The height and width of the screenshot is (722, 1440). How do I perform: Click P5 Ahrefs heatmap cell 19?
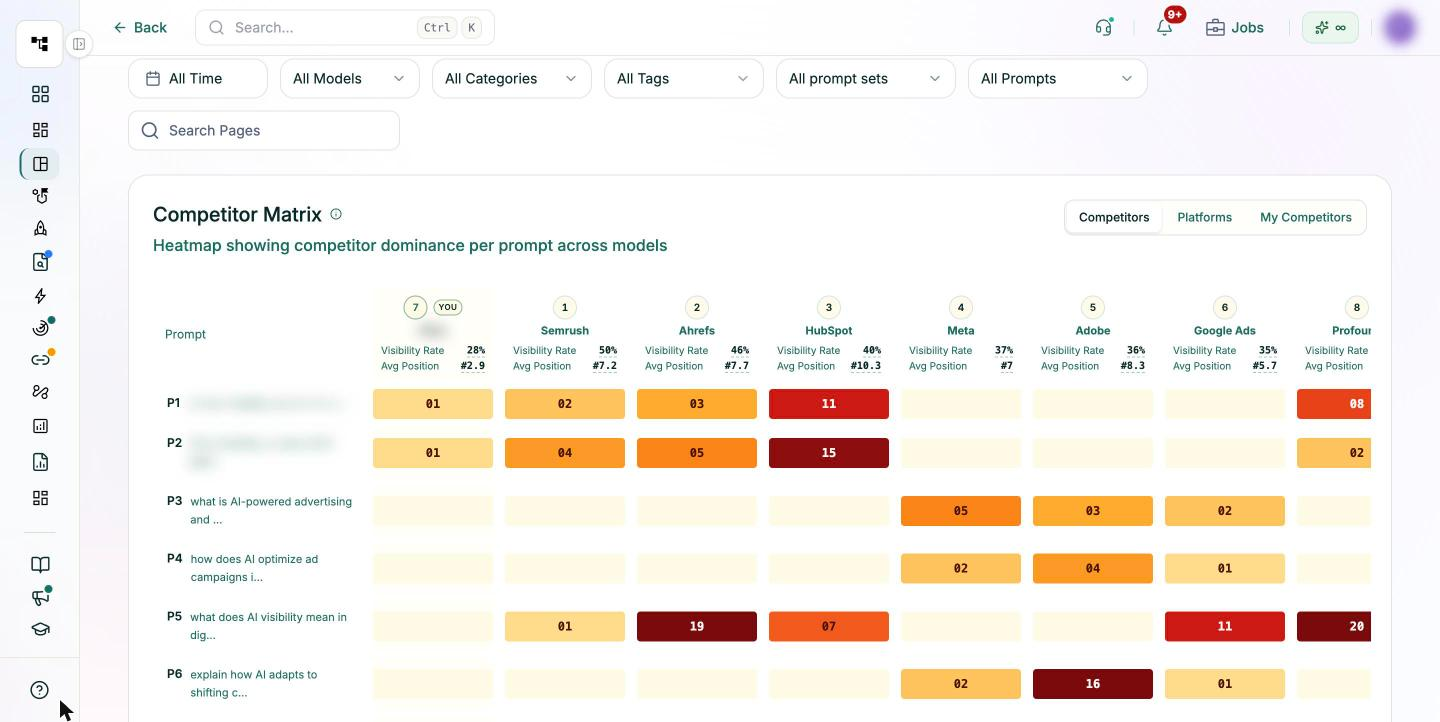pyautogui.click(x=697, y=626)
